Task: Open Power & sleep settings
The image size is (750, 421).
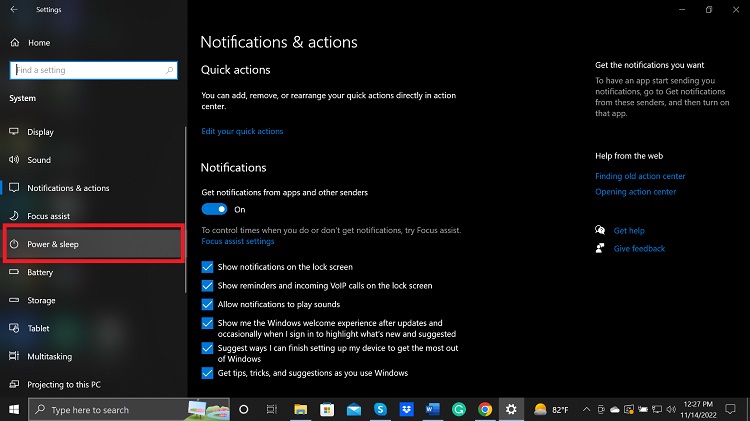Action: click(x=55, y=244)
